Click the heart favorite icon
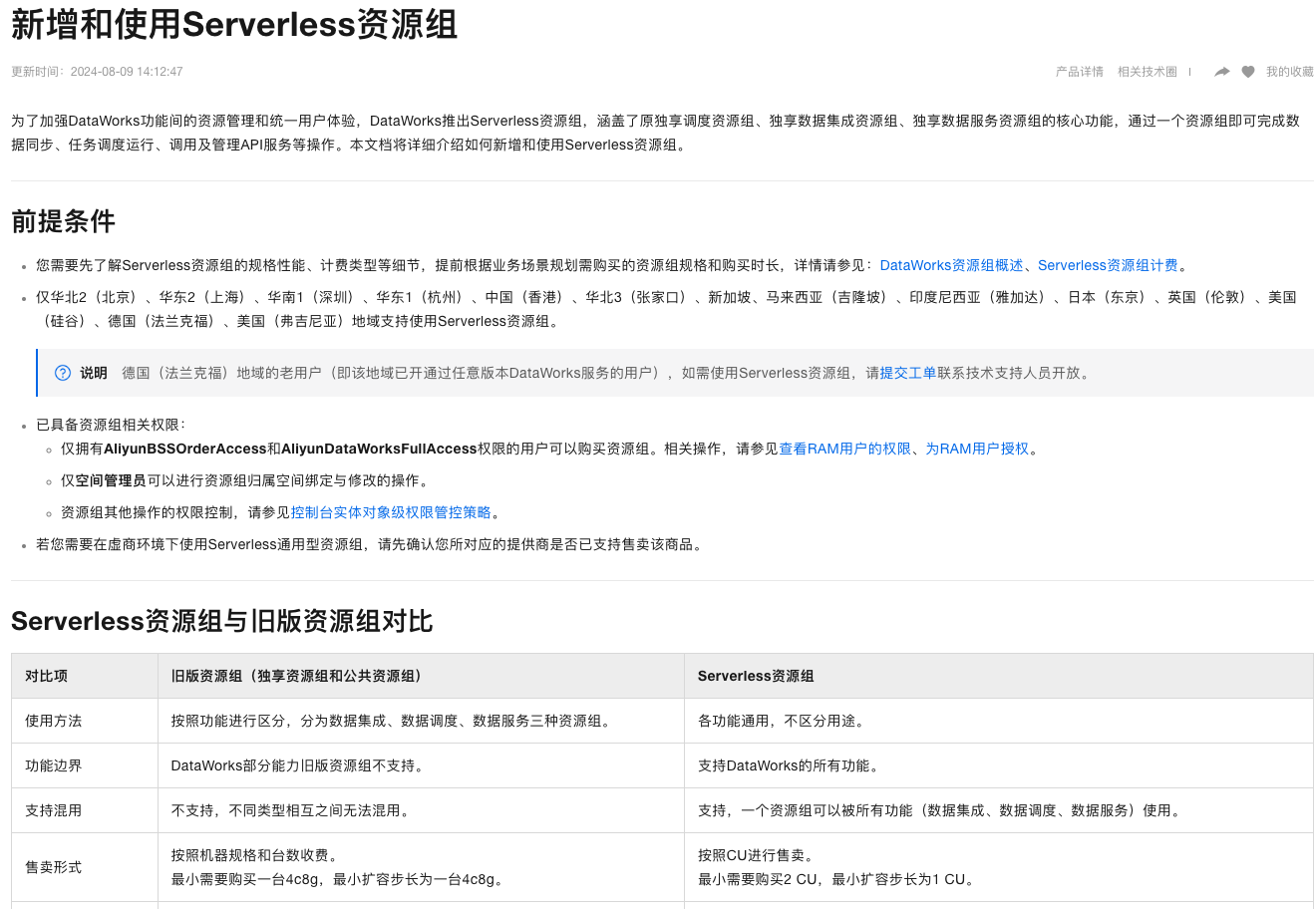The height and width of the screenshot is (909, 1316). click(x=1248, y=72)
